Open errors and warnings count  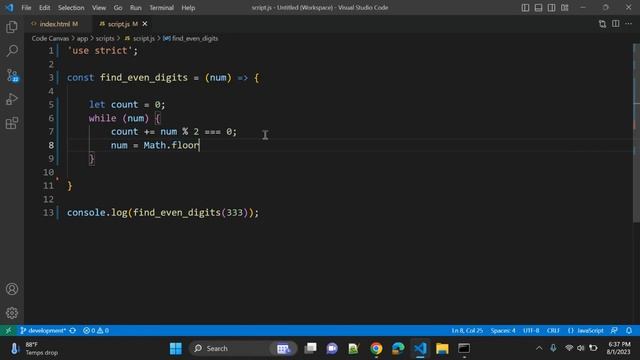pos(96,330)
